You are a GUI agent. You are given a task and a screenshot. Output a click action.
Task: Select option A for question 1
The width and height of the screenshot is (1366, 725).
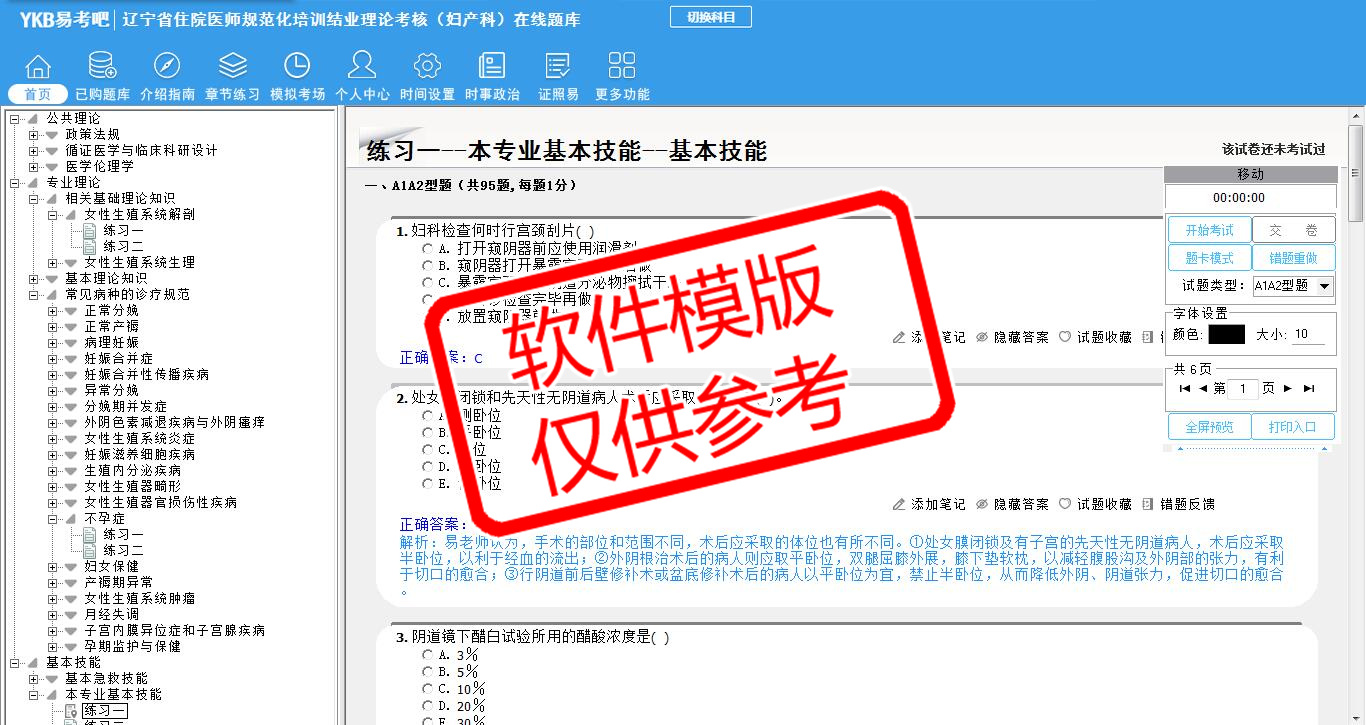coord(428,248)
